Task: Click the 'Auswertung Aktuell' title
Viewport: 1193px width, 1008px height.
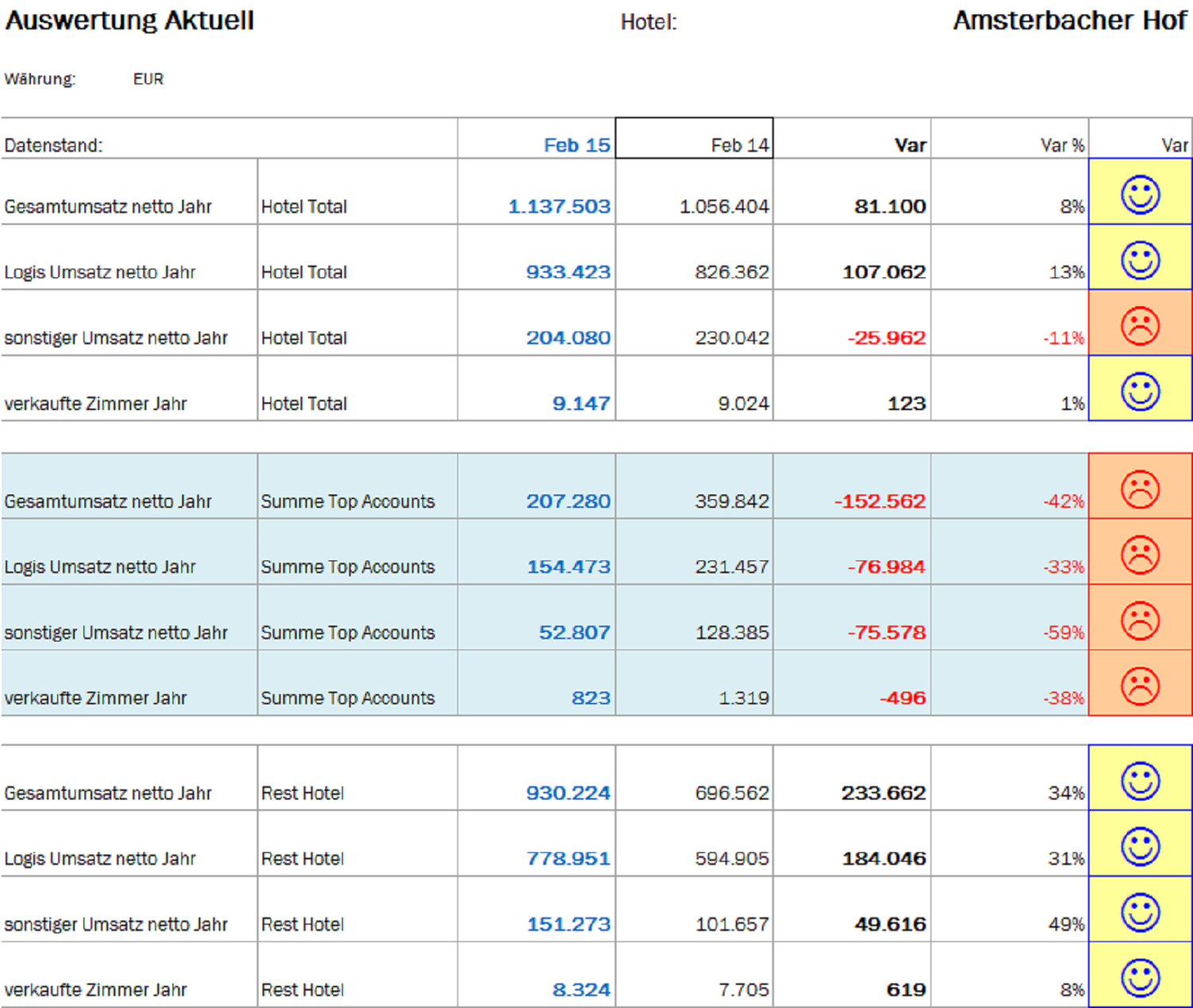Action: (130, 21)
